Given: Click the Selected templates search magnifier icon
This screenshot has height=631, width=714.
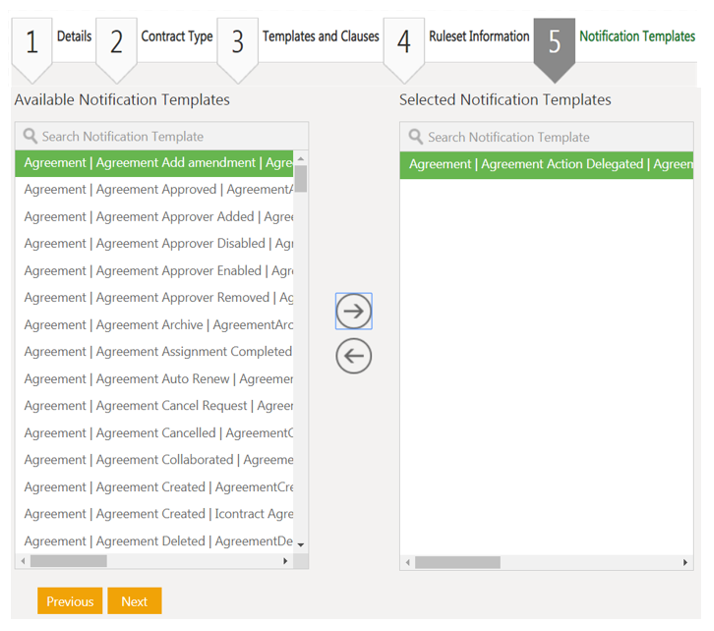Looking at the screenshot, I should tap(416, 137).
